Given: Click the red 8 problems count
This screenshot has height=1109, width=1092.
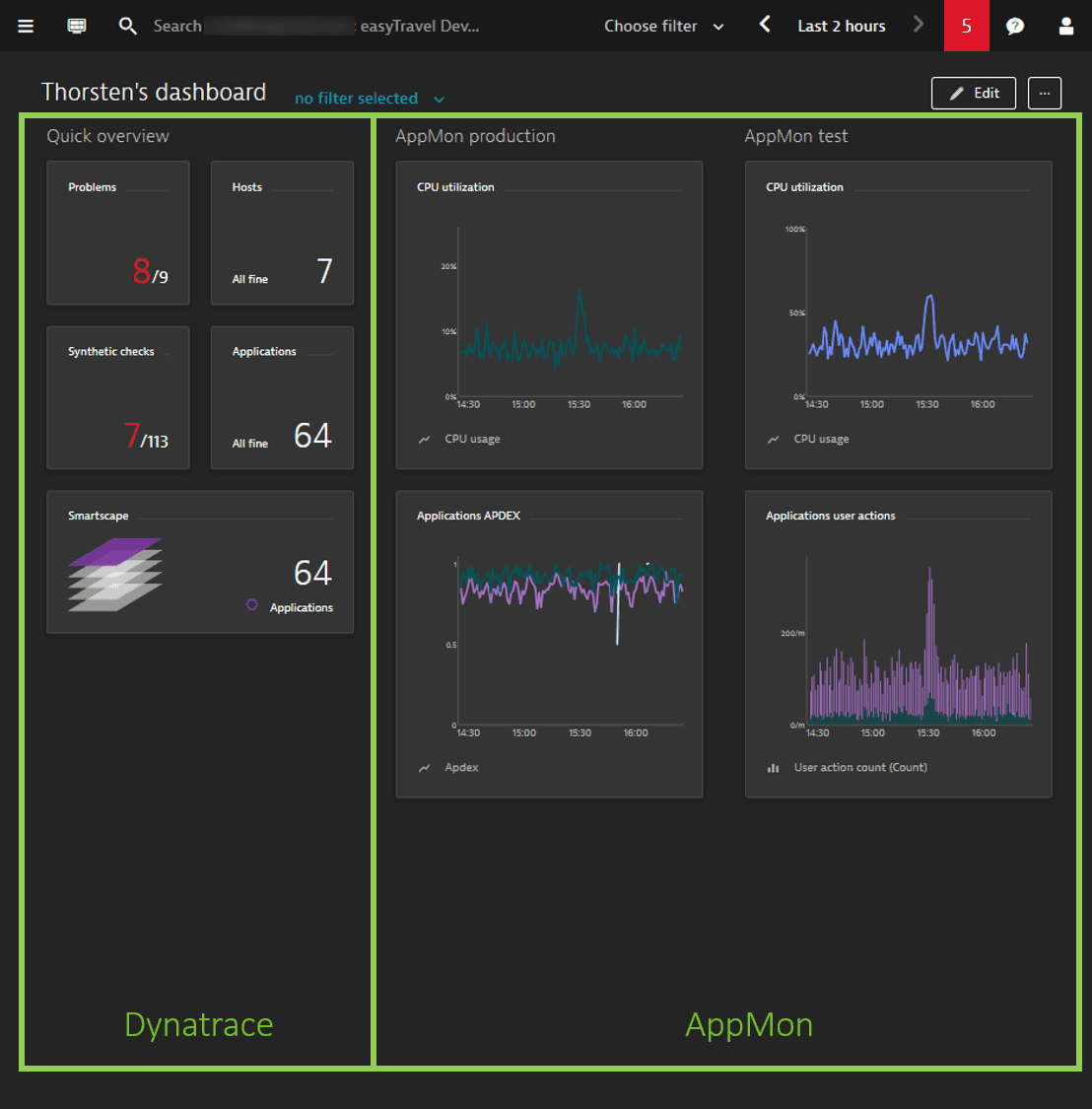Looking at the screenshot, I should point(142,271).
